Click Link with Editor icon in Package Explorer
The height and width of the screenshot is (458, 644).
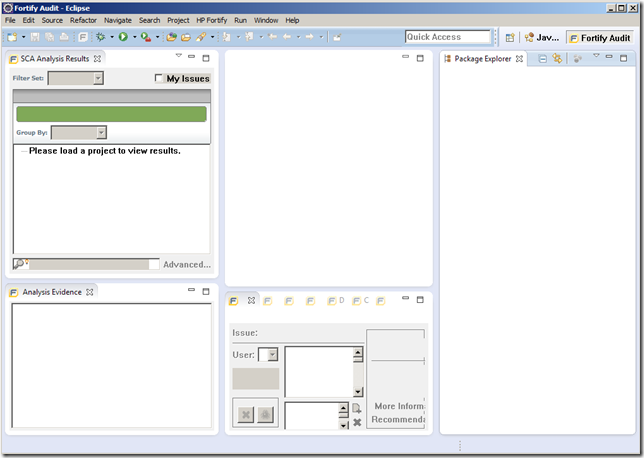557,59
